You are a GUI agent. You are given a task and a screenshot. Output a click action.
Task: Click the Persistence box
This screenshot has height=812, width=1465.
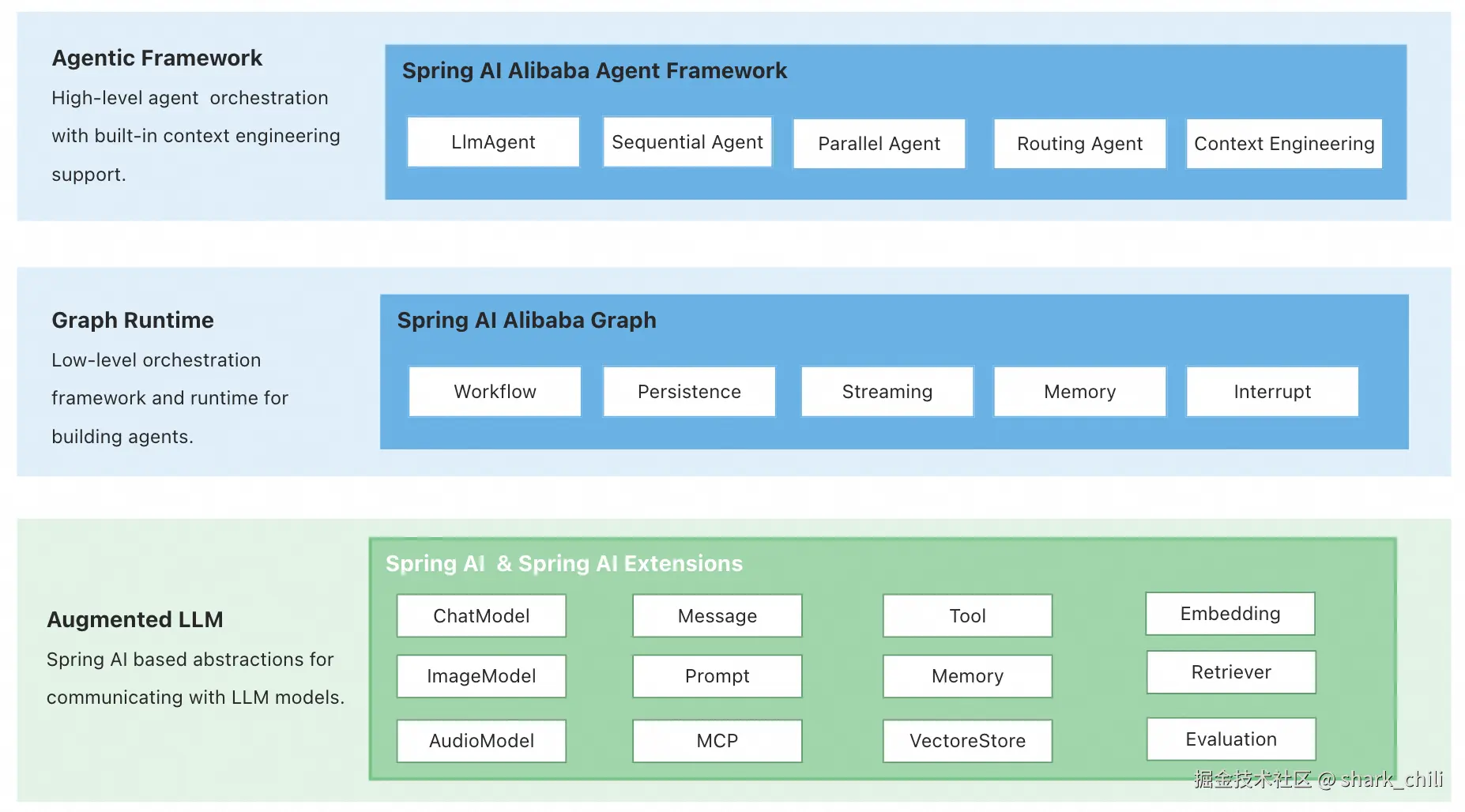click(x=689, y=392)
